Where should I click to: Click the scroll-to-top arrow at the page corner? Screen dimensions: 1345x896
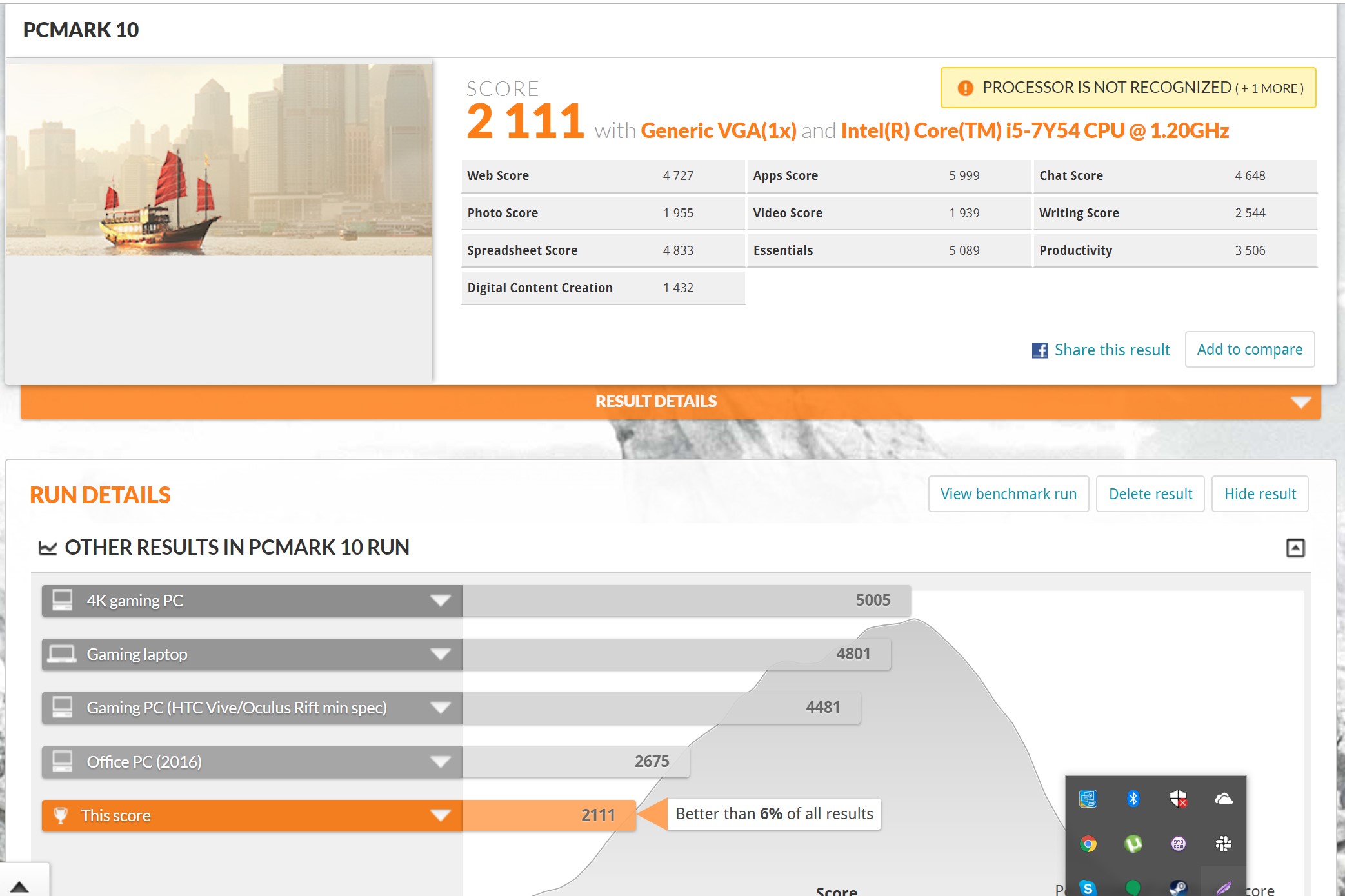(19, 886)
